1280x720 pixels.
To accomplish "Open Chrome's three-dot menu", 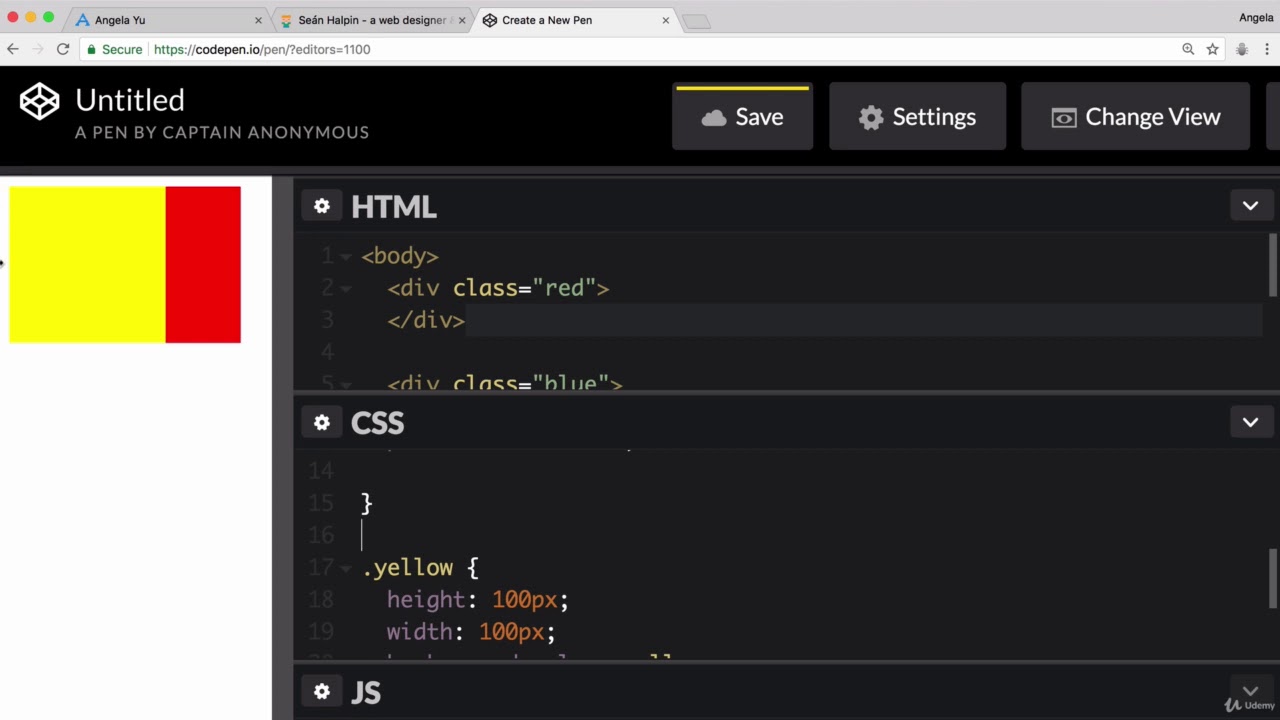I will [x=1267, y=49].
